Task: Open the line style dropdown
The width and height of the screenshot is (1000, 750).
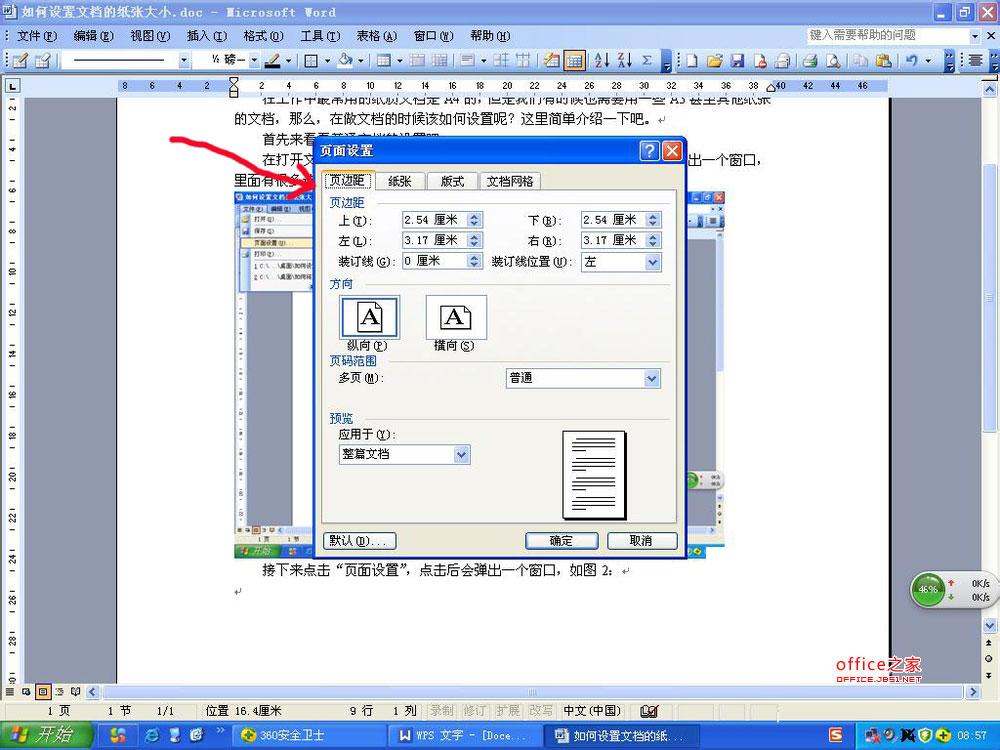Action: pos(184,61)
